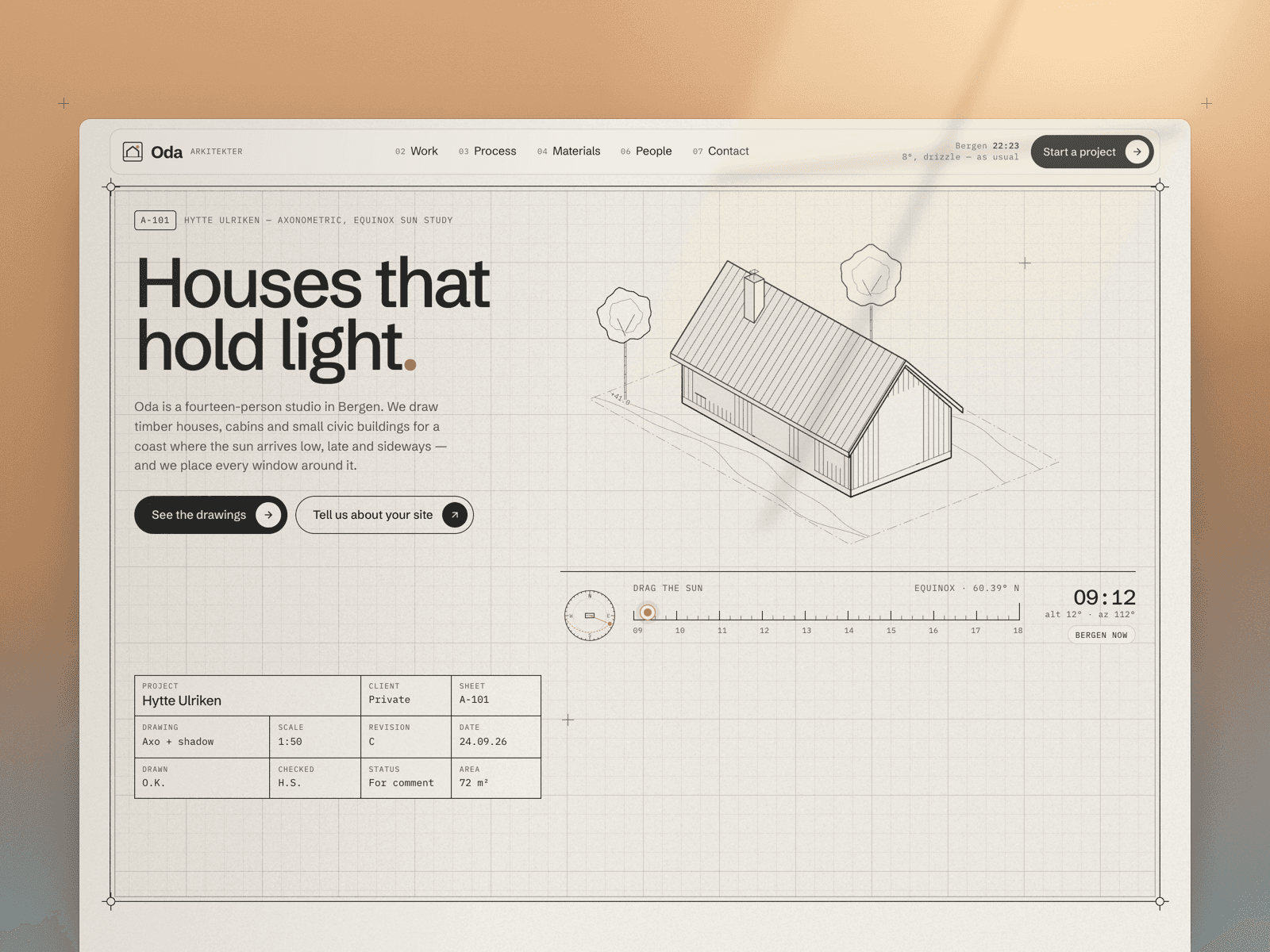Open the Work menu item
The width and height of the screenshot is (1270, 952).
[417, 151]
